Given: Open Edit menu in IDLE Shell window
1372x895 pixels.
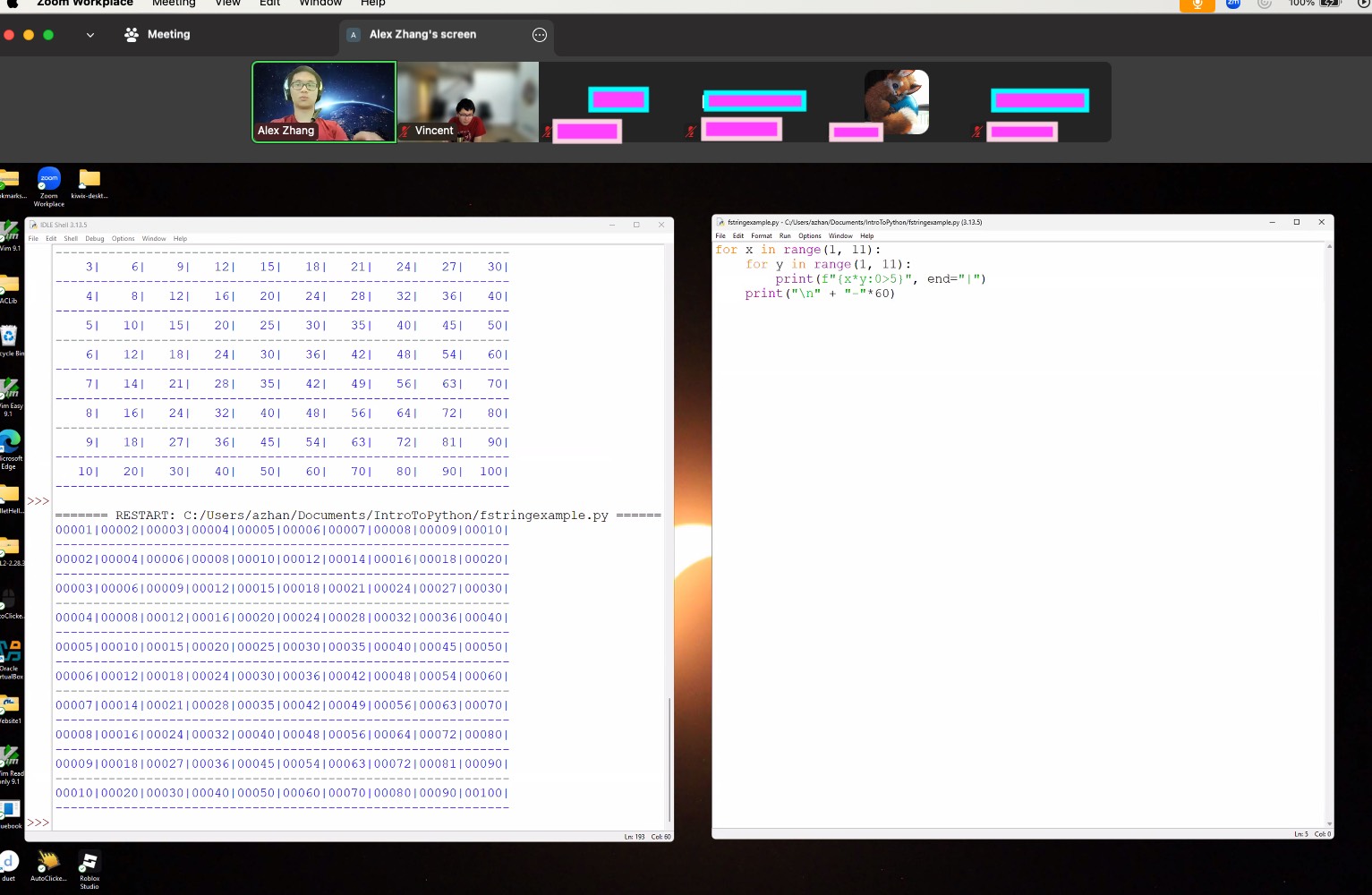Looking at the screenshot, I should 51,239.
